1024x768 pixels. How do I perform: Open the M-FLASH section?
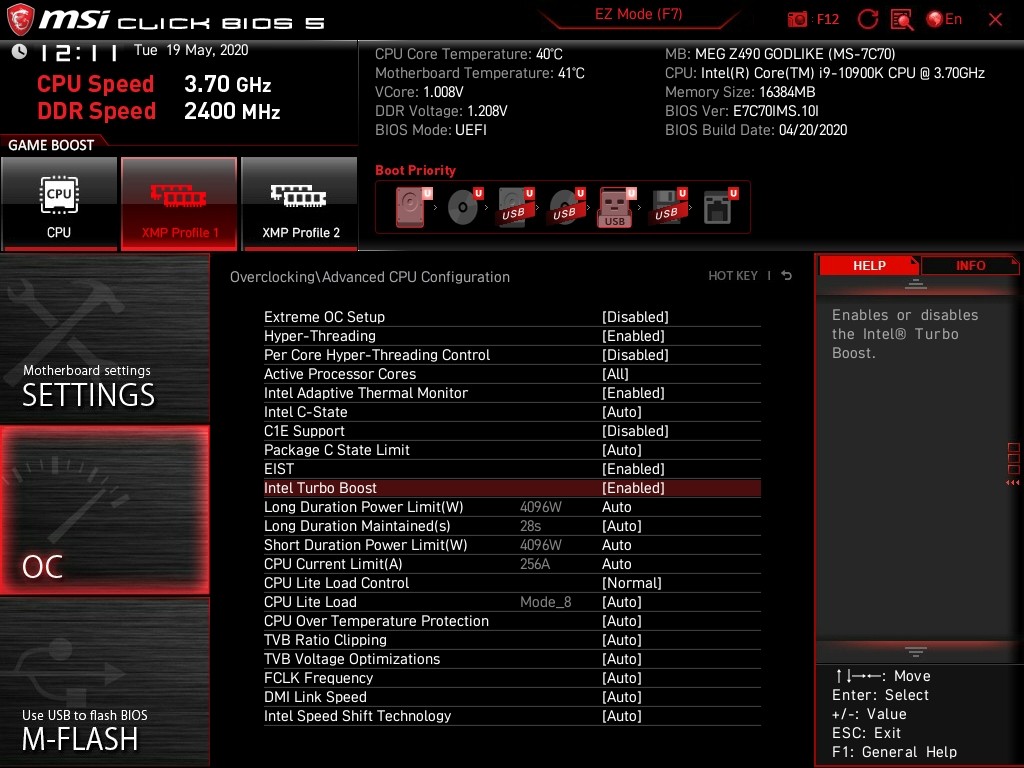104,682
